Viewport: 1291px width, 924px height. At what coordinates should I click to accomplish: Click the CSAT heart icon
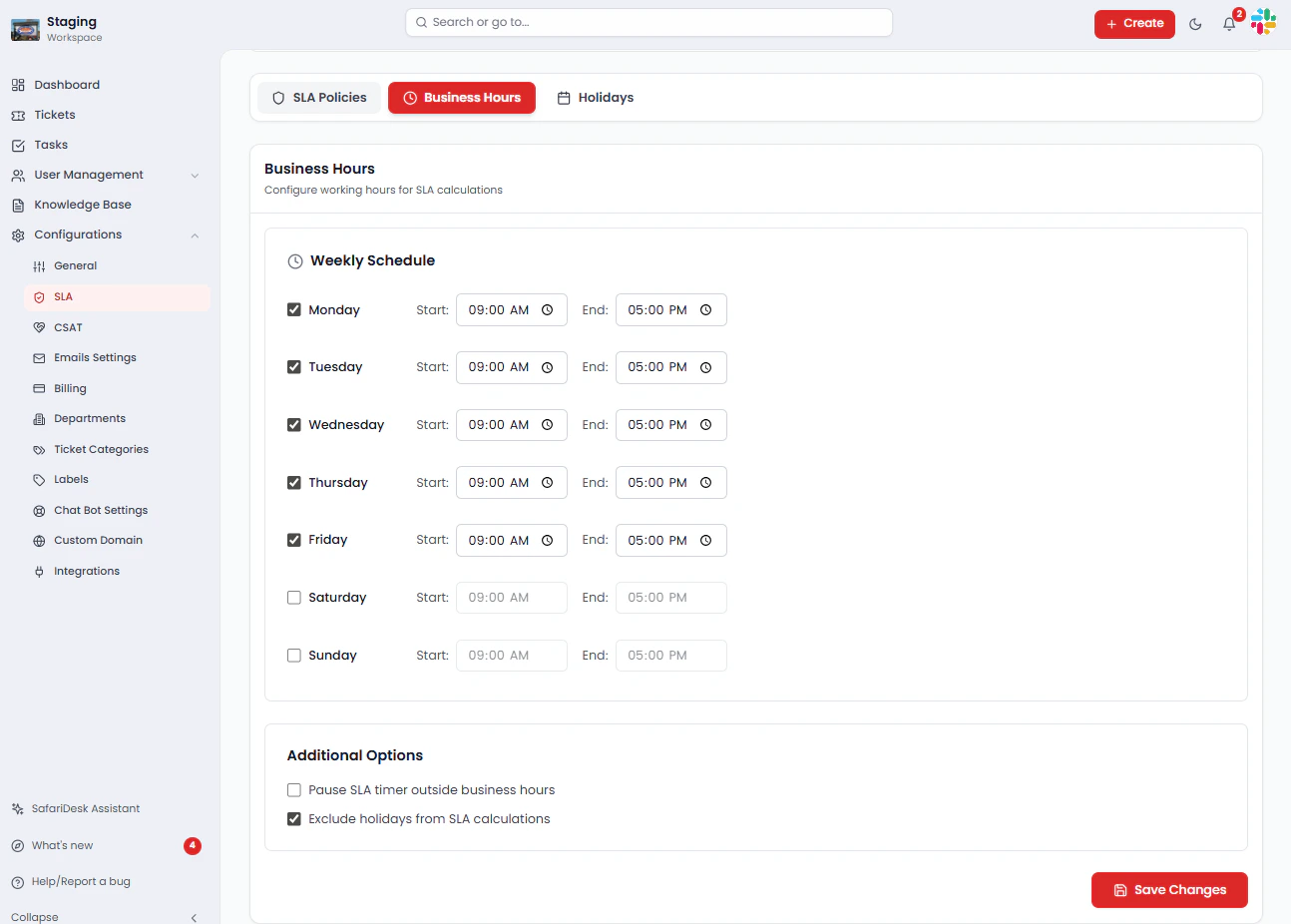tap(39, 327)
